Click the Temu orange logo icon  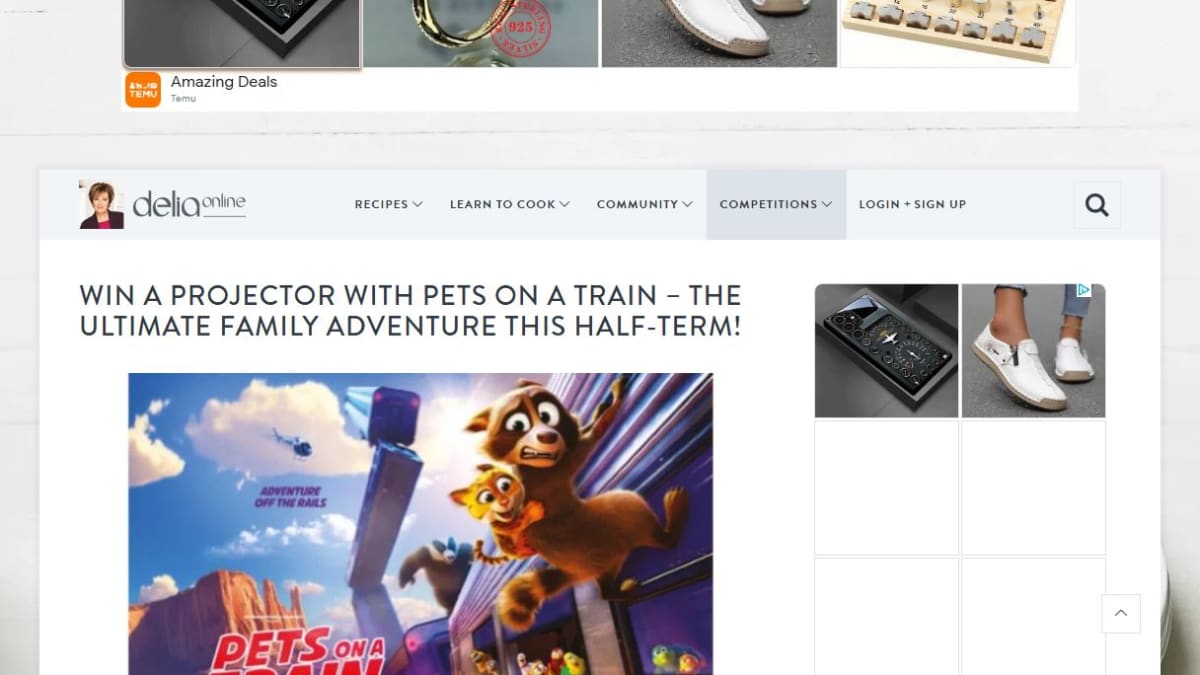pyautogui.click(x=143, y=90)
